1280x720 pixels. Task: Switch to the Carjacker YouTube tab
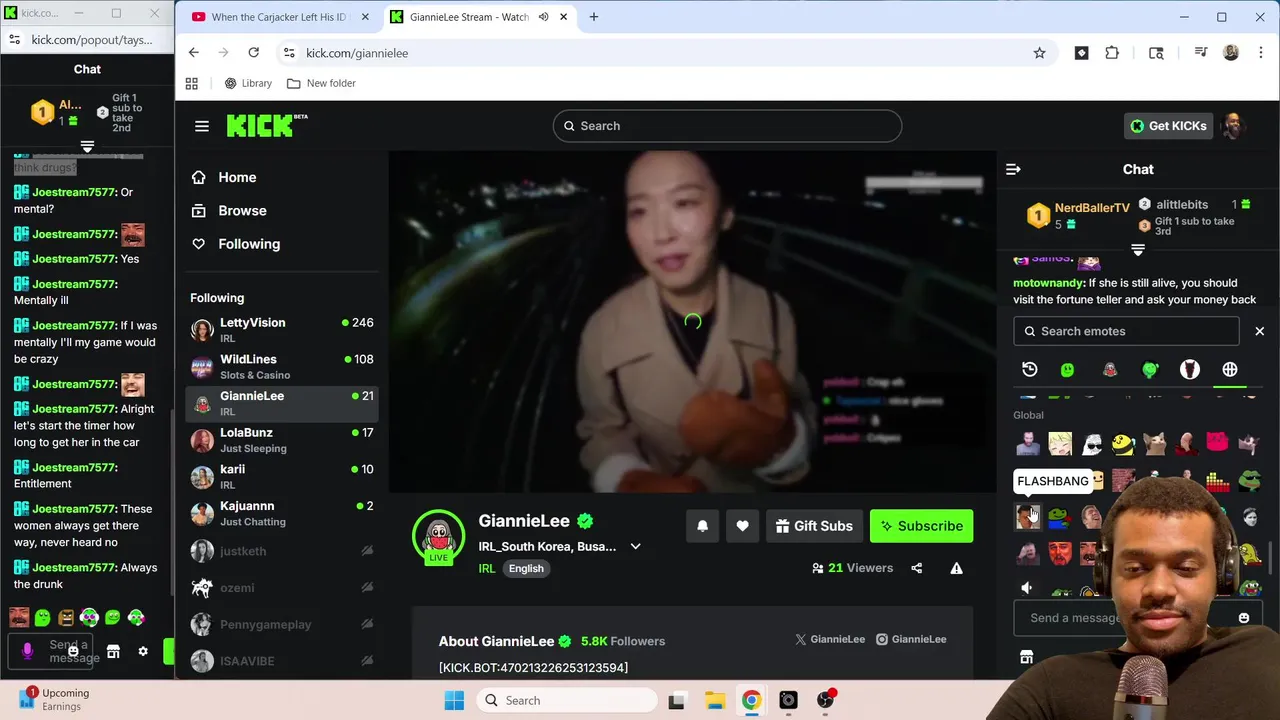point(279,17)
